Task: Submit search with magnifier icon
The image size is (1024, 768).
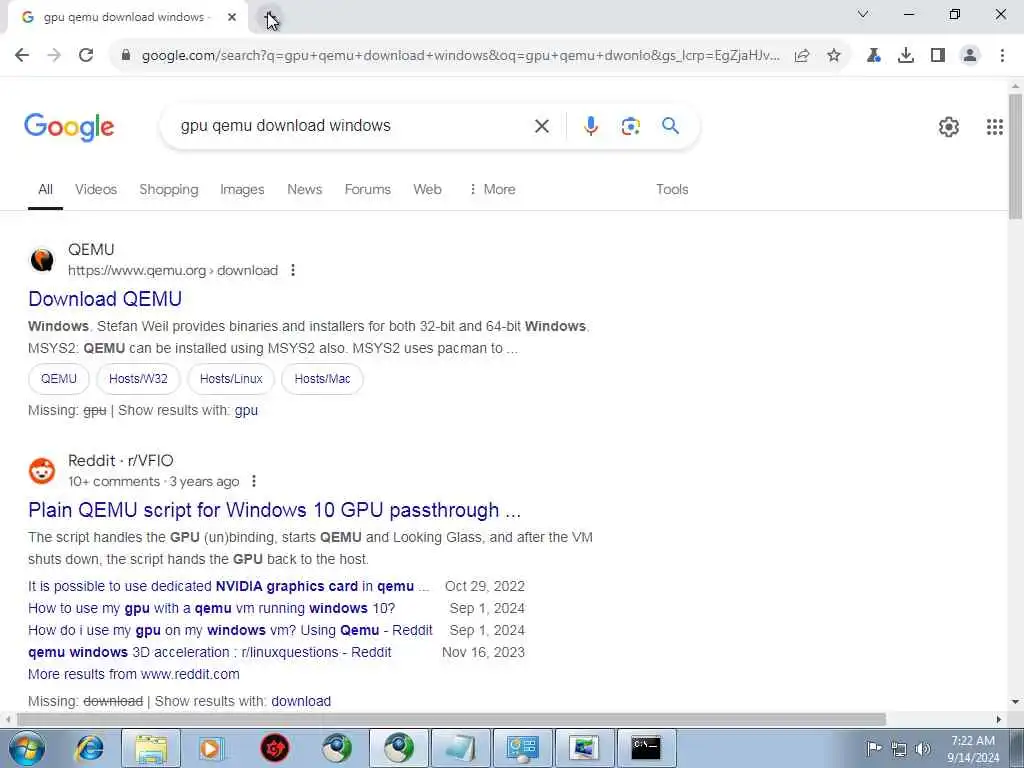Action: pyautogui.click(x=671, y=126)
